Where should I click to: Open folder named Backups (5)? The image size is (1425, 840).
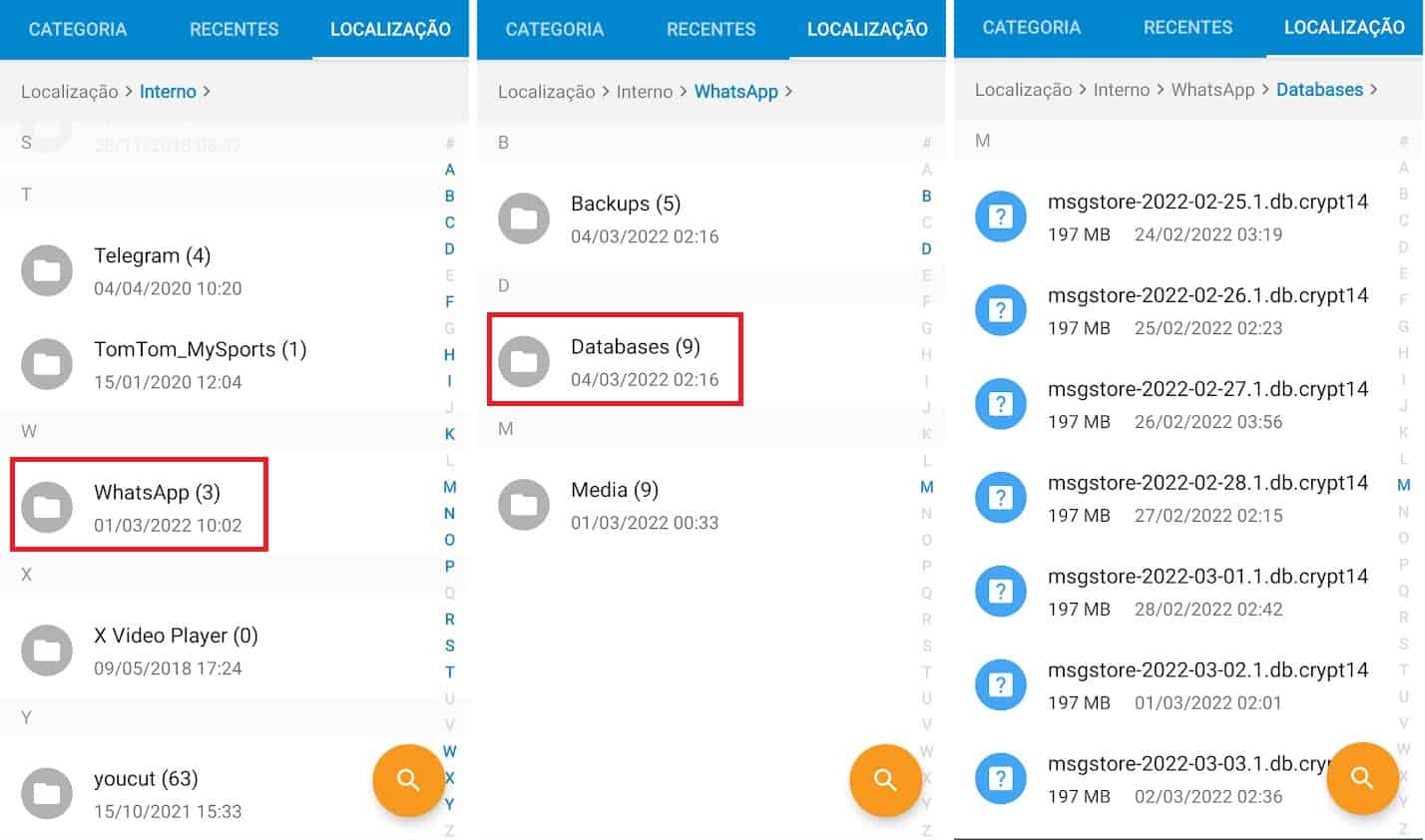[626, 204]
